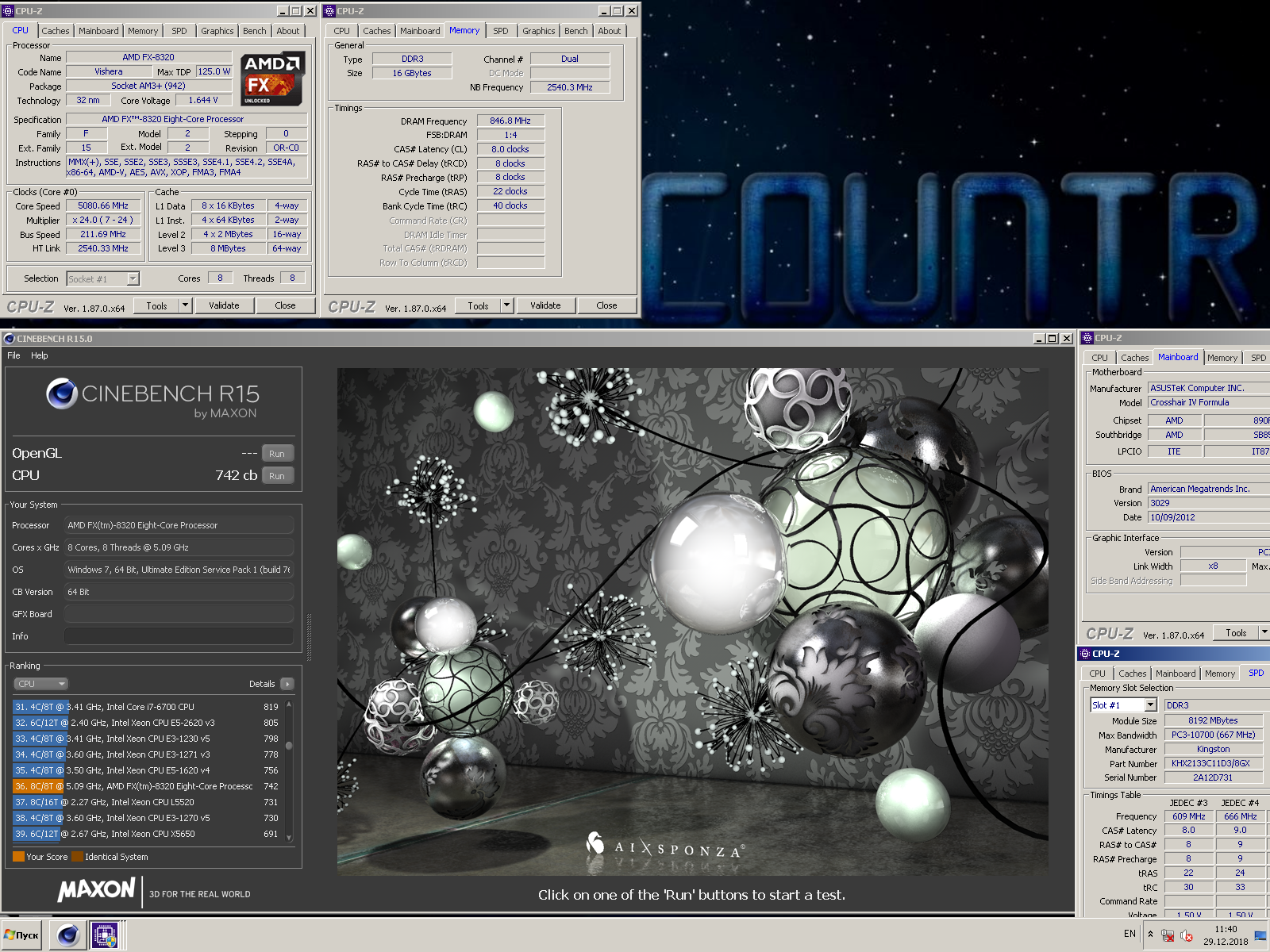Open the network status tray icon

tap(1168, 935)
